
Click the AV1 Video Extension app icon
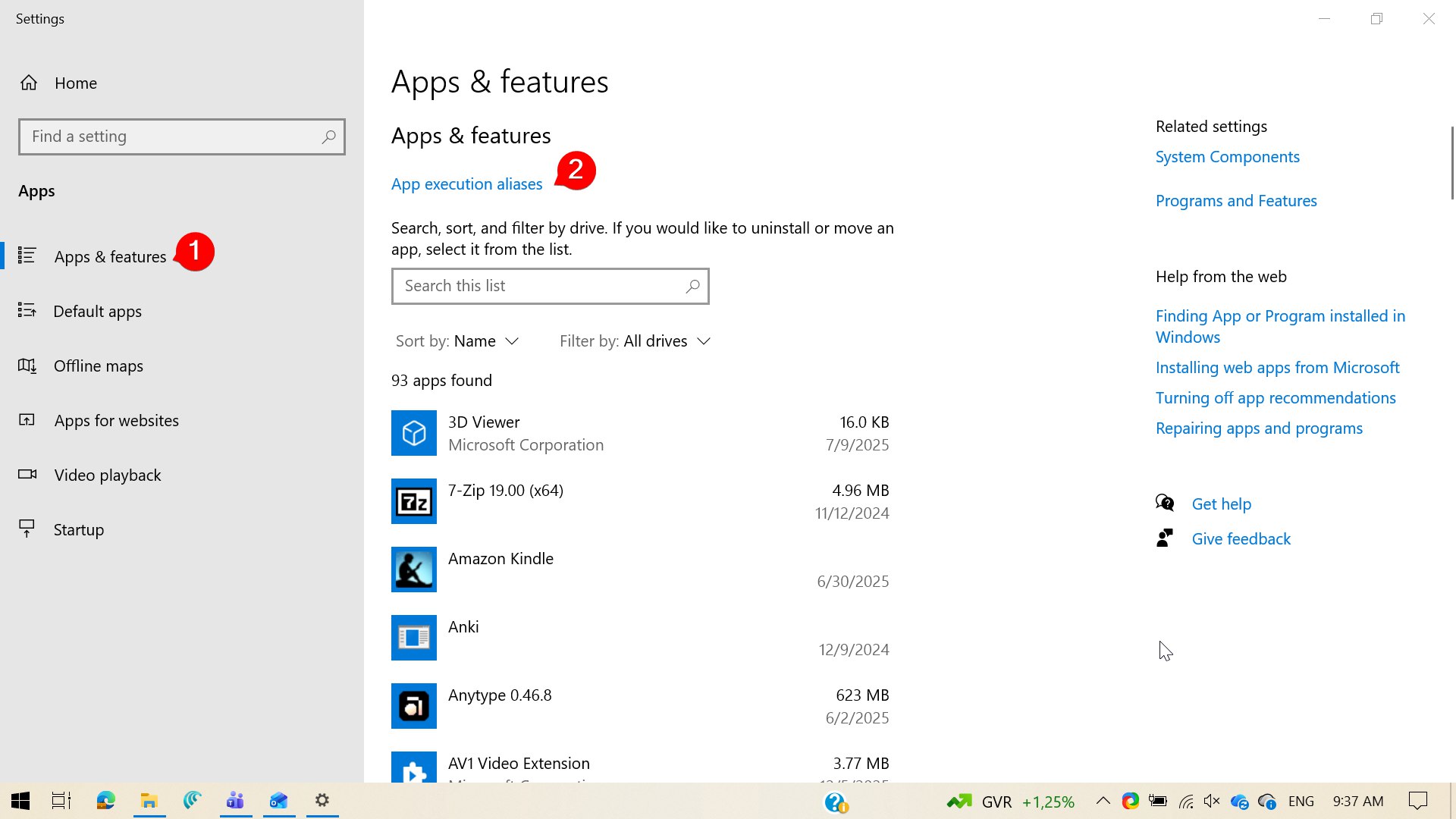(x=414, y=767)
